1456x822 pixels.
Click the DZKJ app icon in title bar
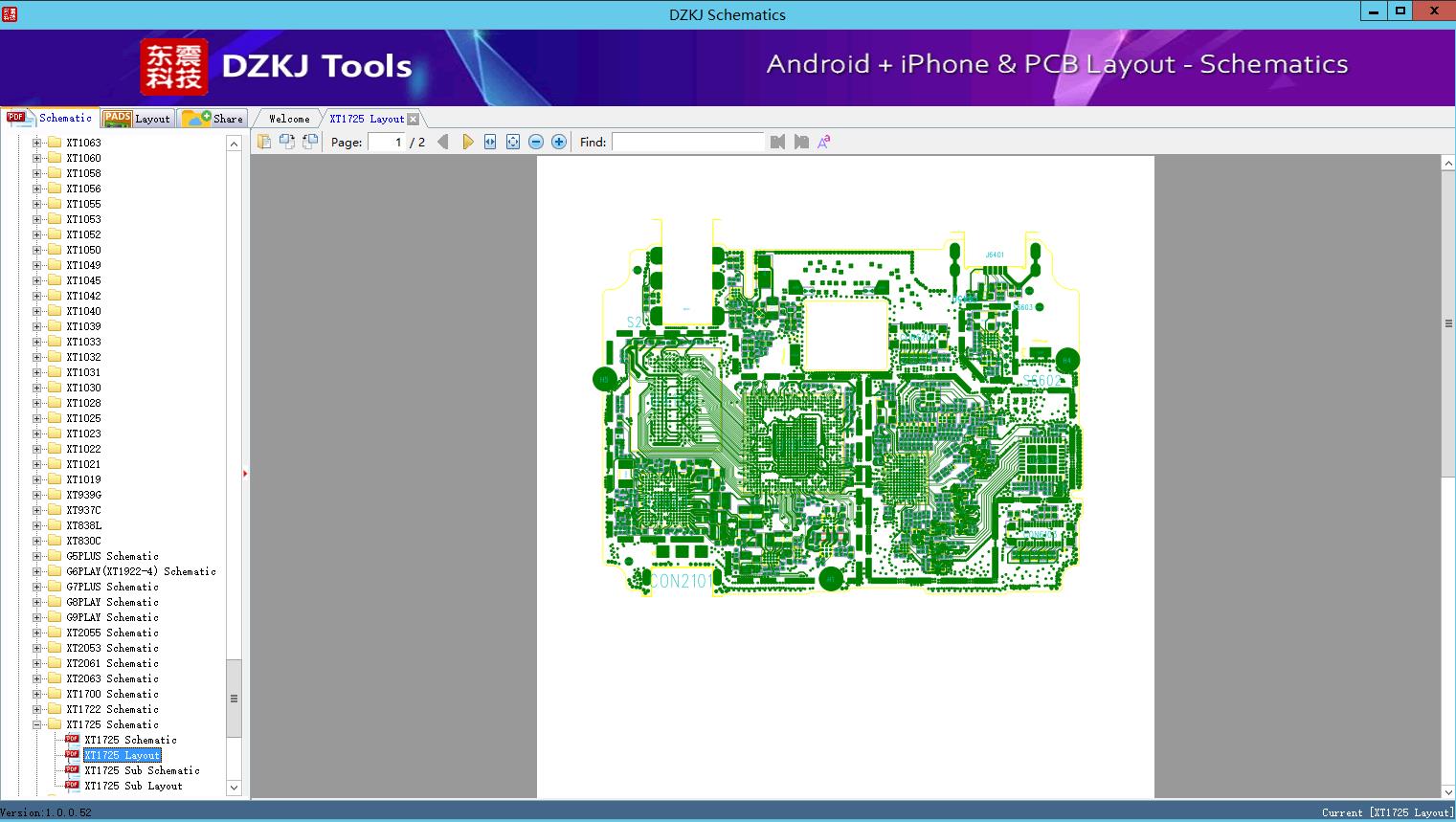[x=10, y=13]
